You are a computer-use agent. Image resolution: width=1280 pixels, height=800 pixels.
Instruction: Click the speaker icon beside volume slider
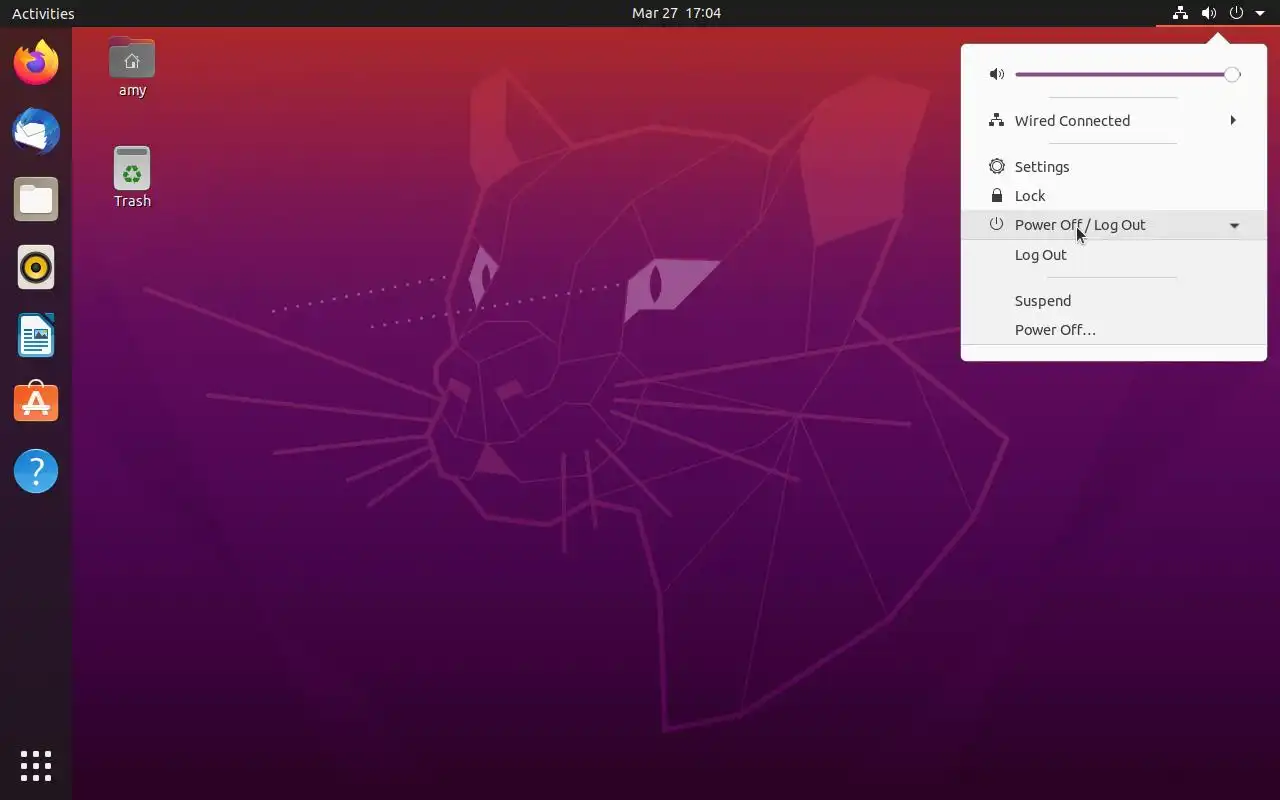pos(996,74)
